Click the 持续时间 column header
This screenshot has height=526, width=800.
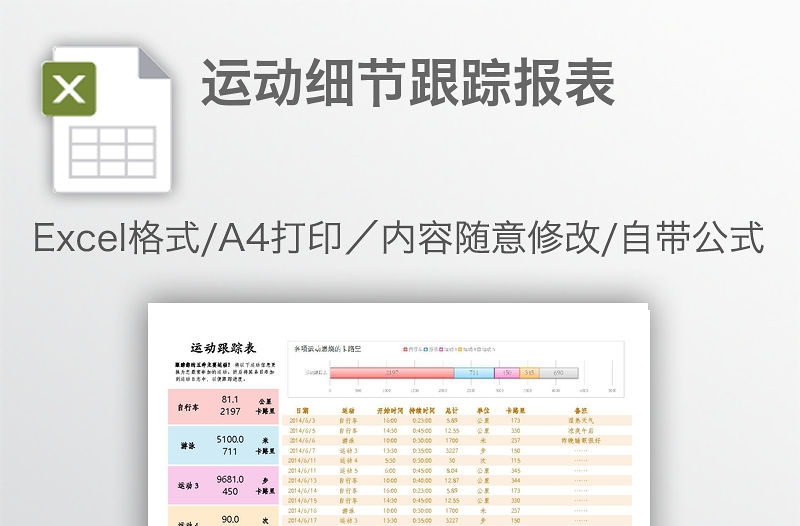click(x=422, y=410)
